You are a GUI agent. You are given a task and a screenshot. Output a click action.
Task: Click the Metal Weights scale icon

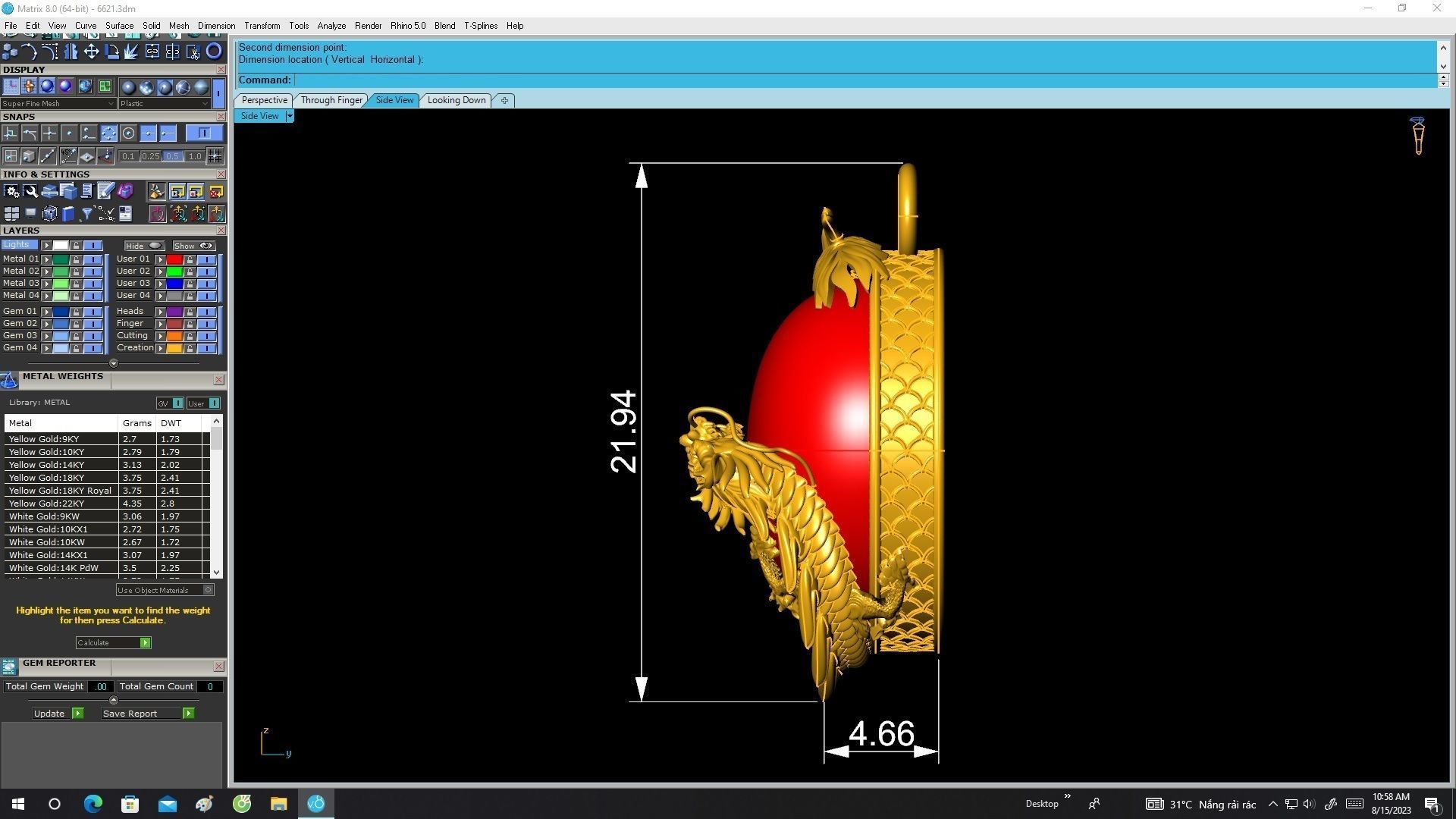[9, 380]
